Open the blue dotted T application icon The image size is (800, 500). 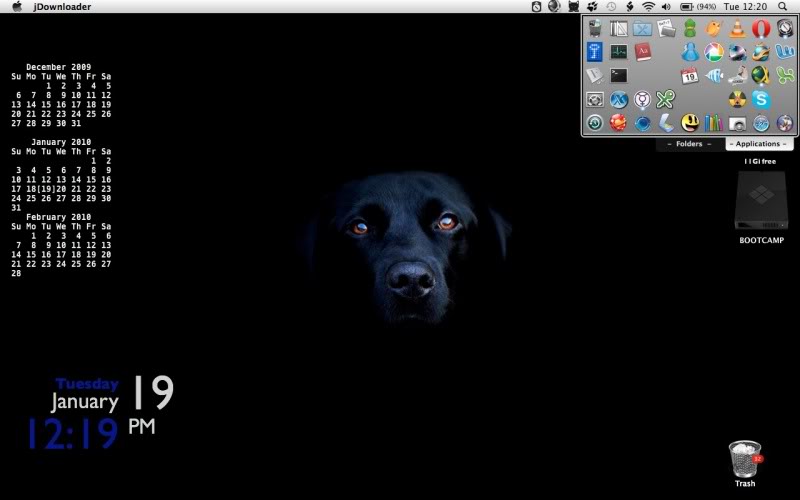tap(595, 52)
